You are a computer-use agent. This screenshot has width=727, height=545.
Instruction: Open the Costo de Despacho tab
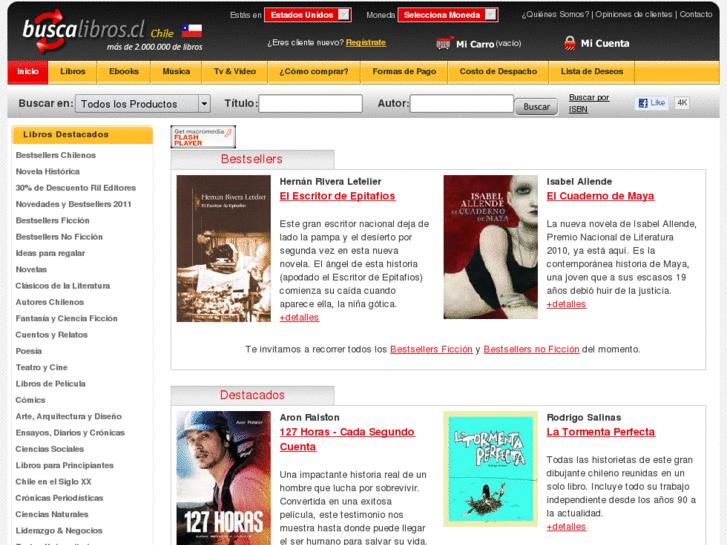click(x=498, y=71)
